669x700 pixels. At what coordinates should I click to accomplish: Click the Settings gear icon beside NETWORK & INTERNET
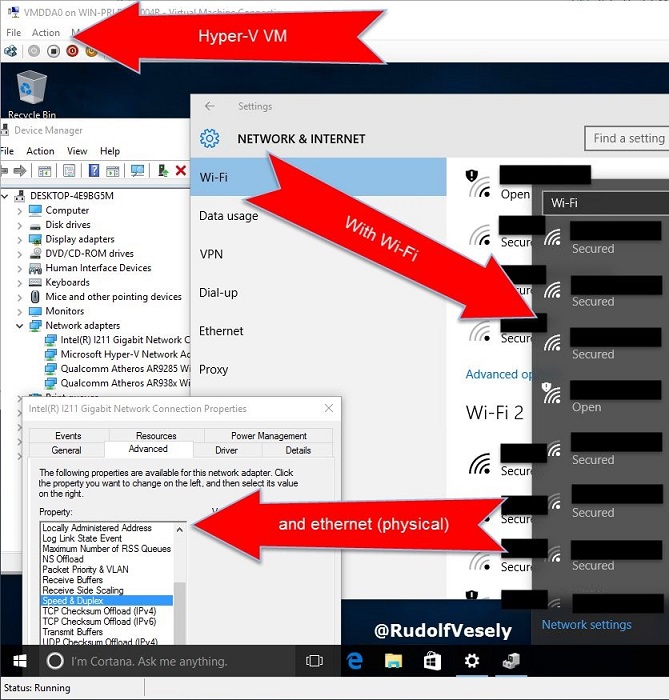click(209, 138)
